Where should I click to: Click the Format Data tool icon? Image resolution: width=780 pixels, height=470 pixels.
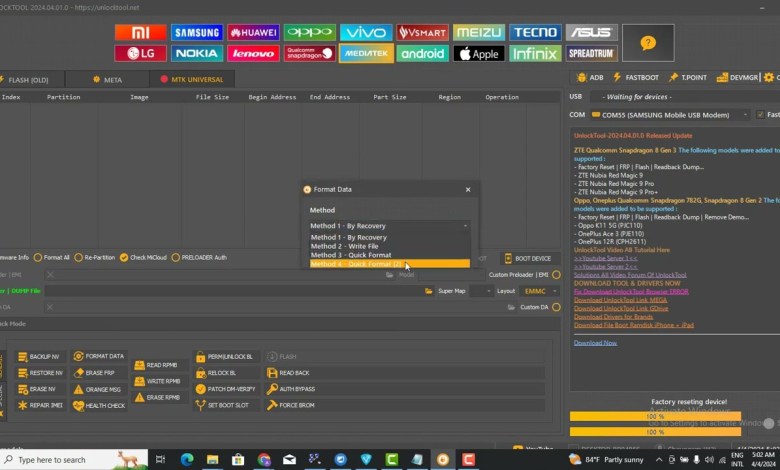[80, 356]
